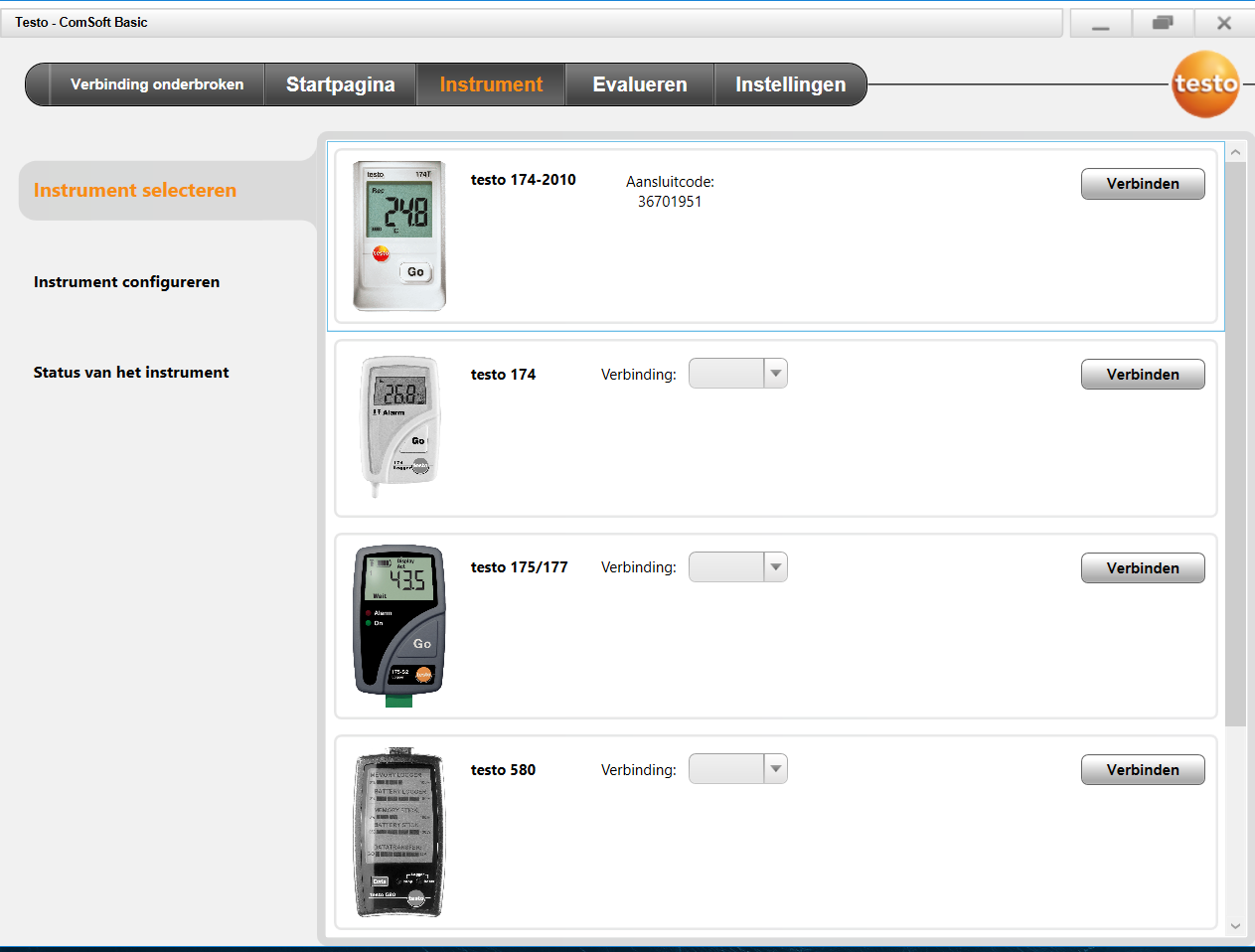The width and height of the screenshot is (1255, 952).
Task: Switch to the Startpagina tab
Action: [340, 84]
